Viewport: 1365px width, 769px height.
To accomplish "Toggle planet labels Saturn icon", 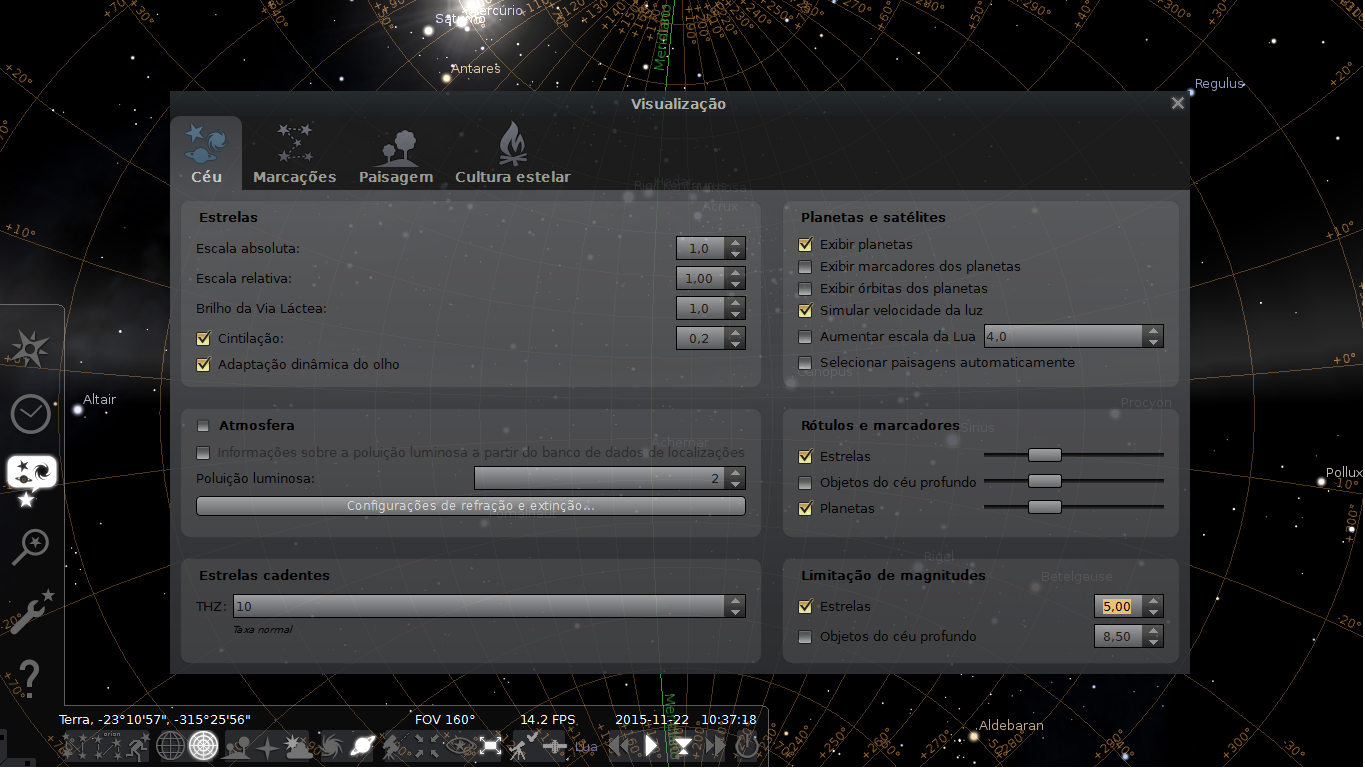I will click(x=362, y=746).
